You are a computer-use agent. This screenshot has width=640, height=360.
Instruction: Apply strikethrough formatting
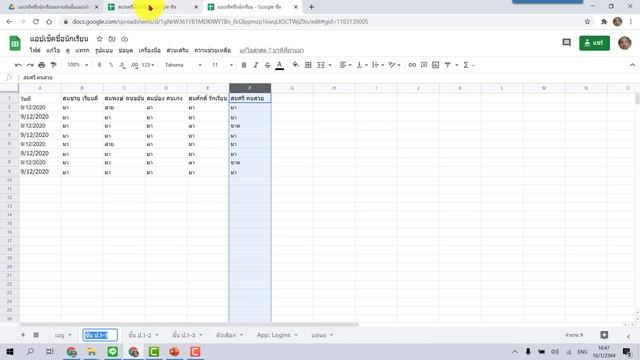click(267, 65)
